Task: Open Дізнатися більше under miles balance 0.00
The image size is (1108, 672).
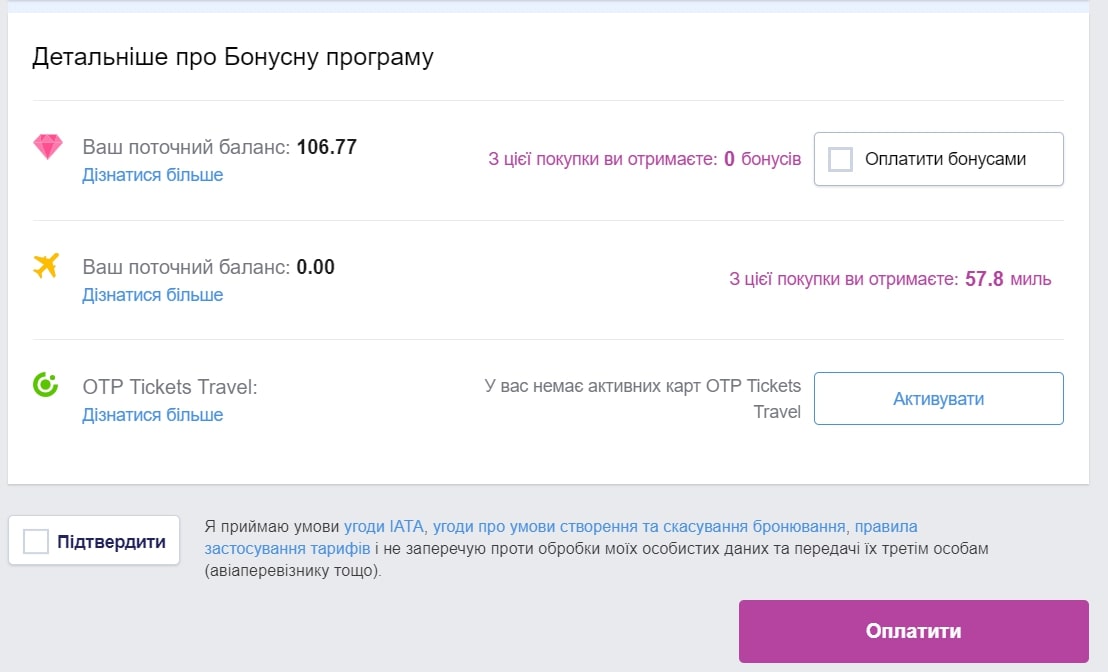Action: tap(153, 295)
